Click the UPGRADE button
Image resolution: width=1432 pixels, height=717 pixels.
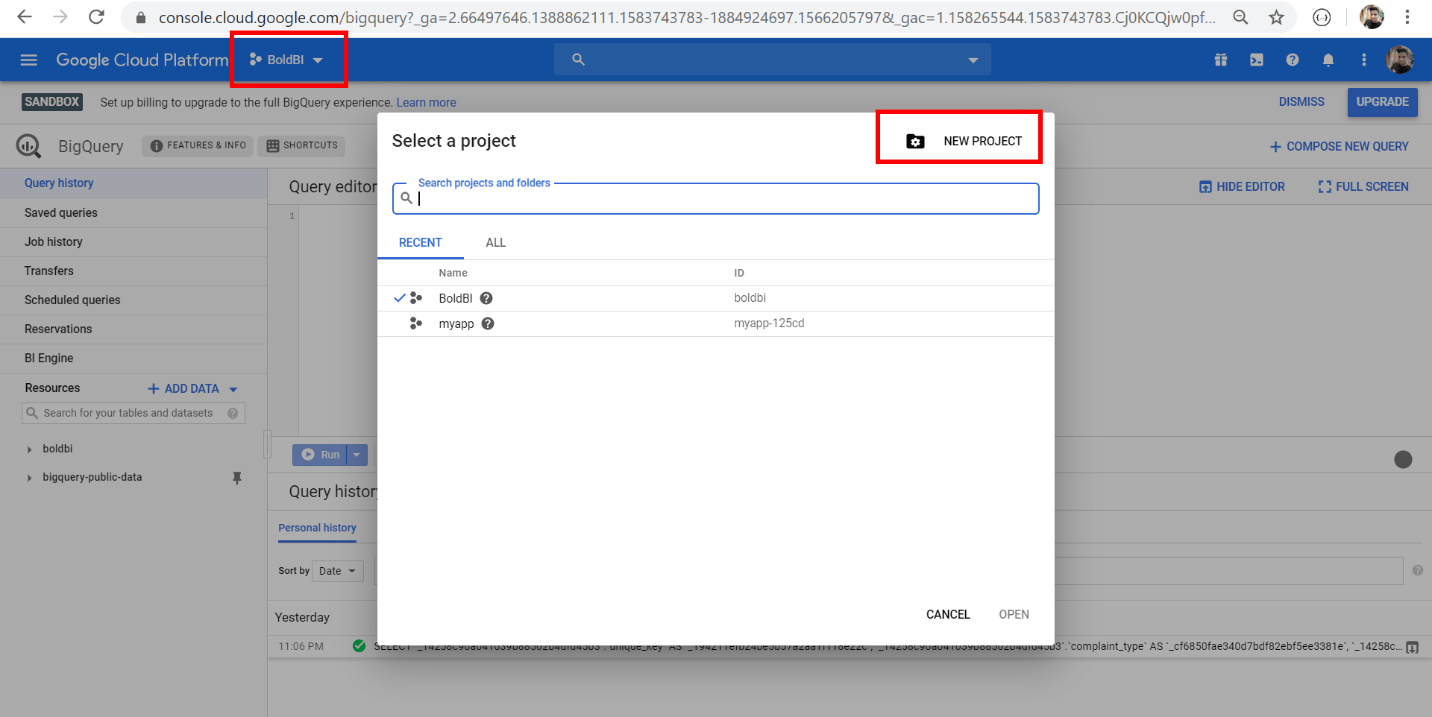coord(1382,101)
